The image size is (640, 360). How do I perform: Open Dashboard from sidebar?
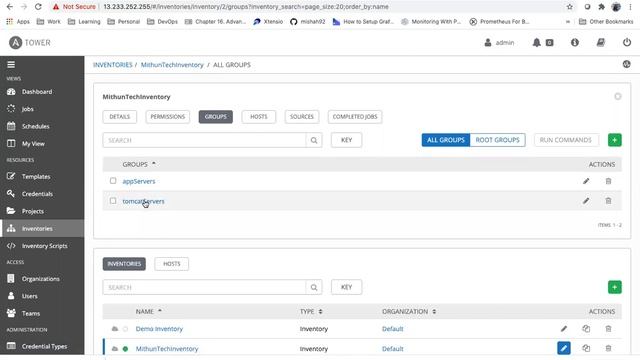click(37, 92)
